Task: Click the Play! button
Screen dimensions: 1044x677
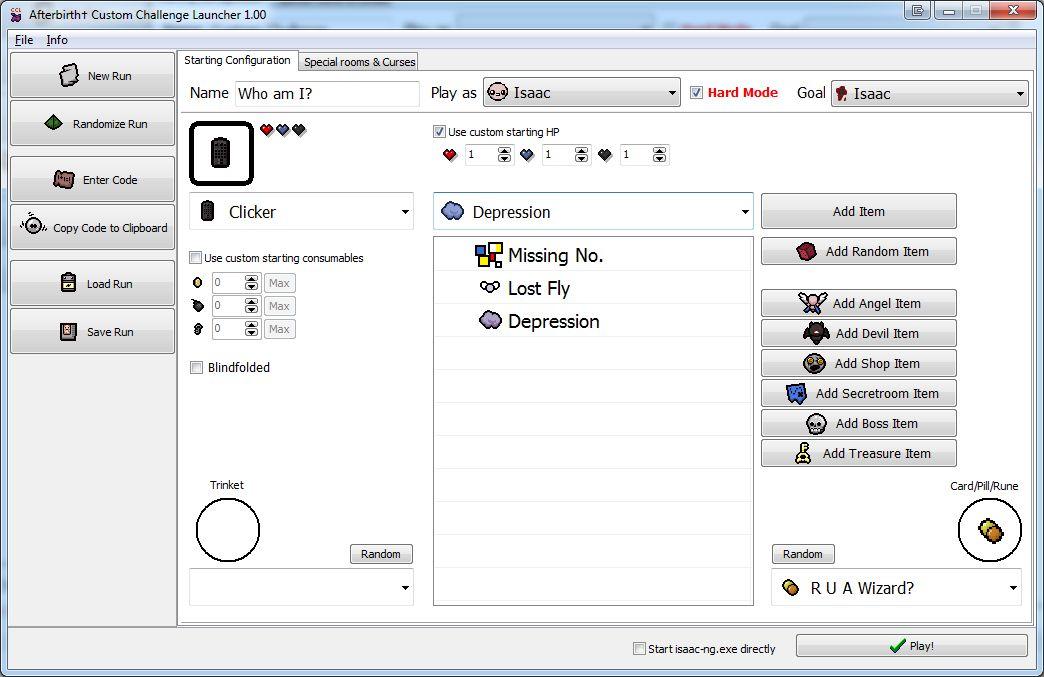Action: point(912,646)
